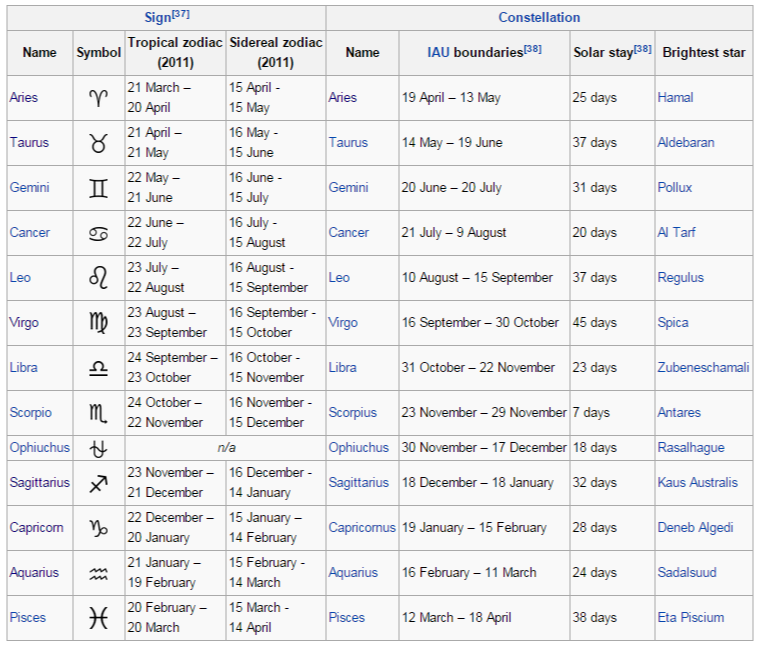The width and height of the screenshot is (759, 646).
Task: Select the 45 days solar stay cell
Action: click(x=612, y=323)
